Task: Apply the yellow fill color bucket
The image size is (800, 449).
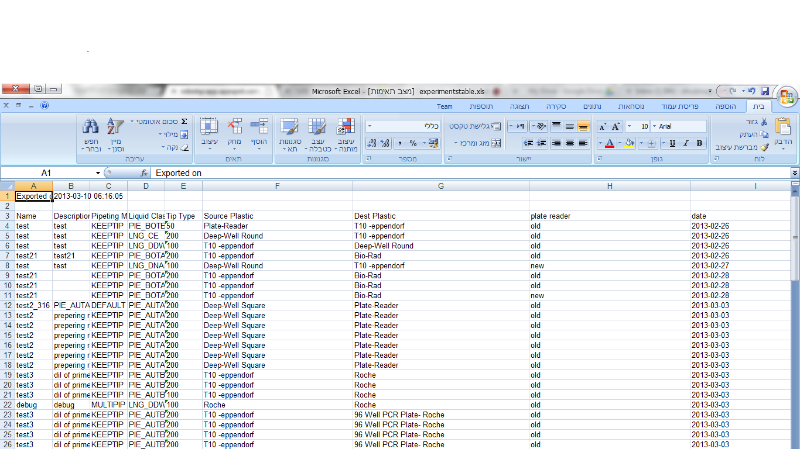Action: click(x=629, y=143)
